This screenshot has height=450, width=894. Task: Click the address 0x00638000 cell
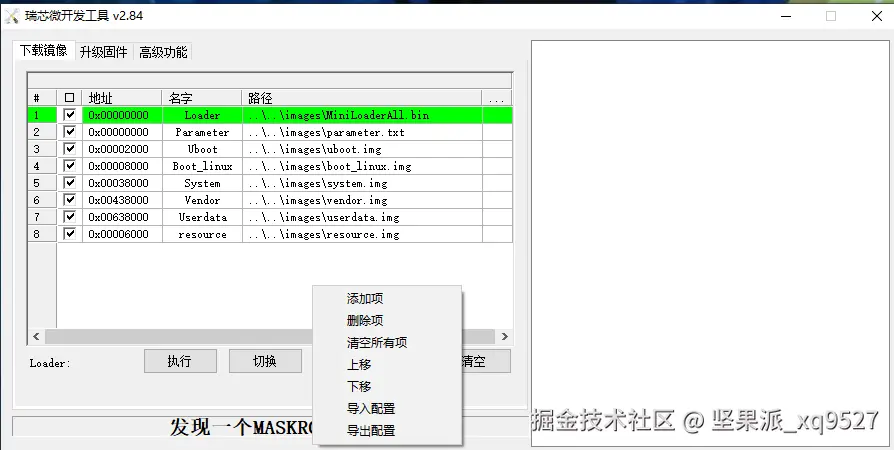pos(122,217)
